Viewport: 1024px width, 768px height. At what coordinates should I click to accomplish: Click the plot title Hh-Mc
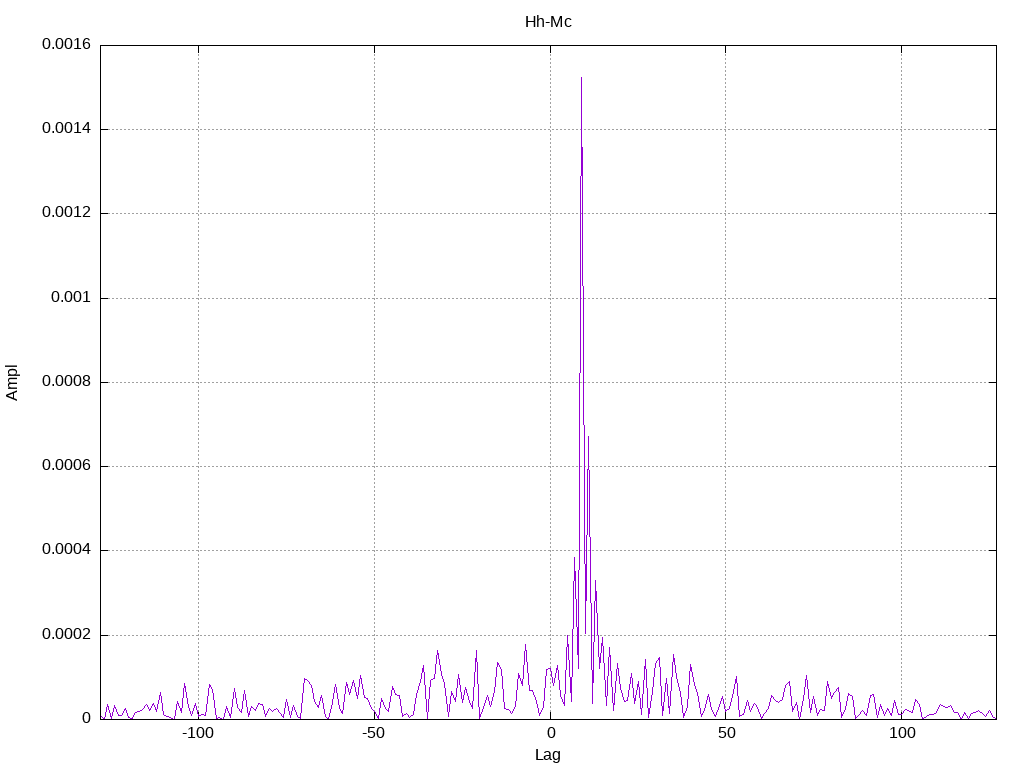(x=548, y=22)
